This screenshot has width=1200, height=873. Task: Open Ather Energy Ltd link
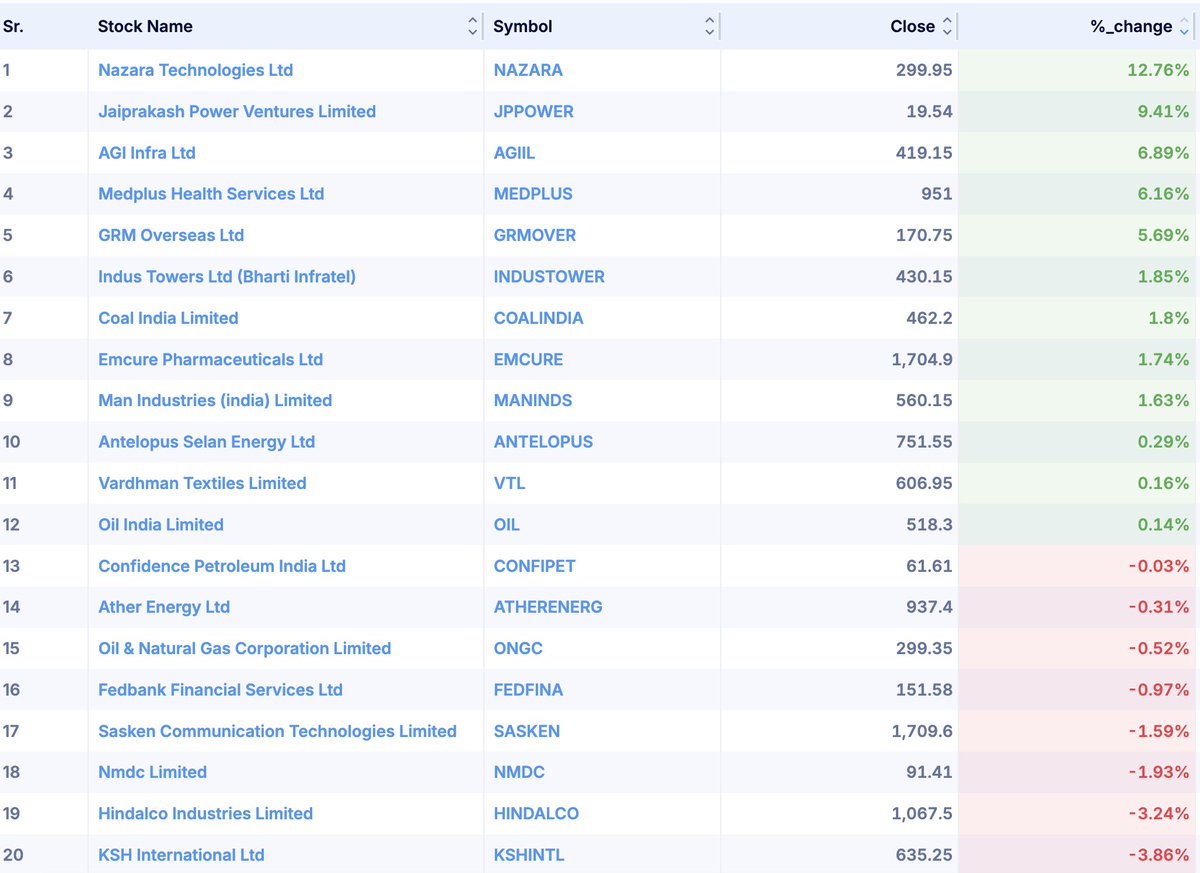click(164, 607)
